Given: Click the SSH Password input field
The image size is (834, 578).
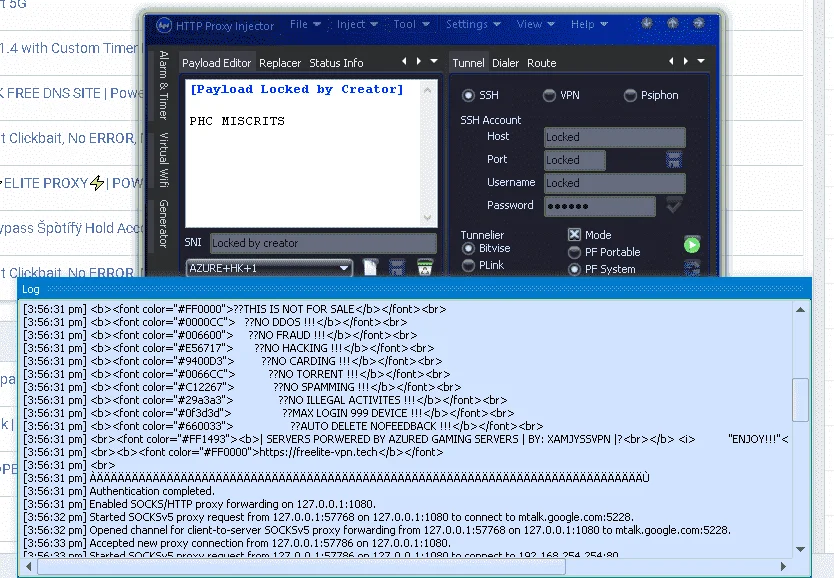Looking at the screenshot, I should 599,206.
